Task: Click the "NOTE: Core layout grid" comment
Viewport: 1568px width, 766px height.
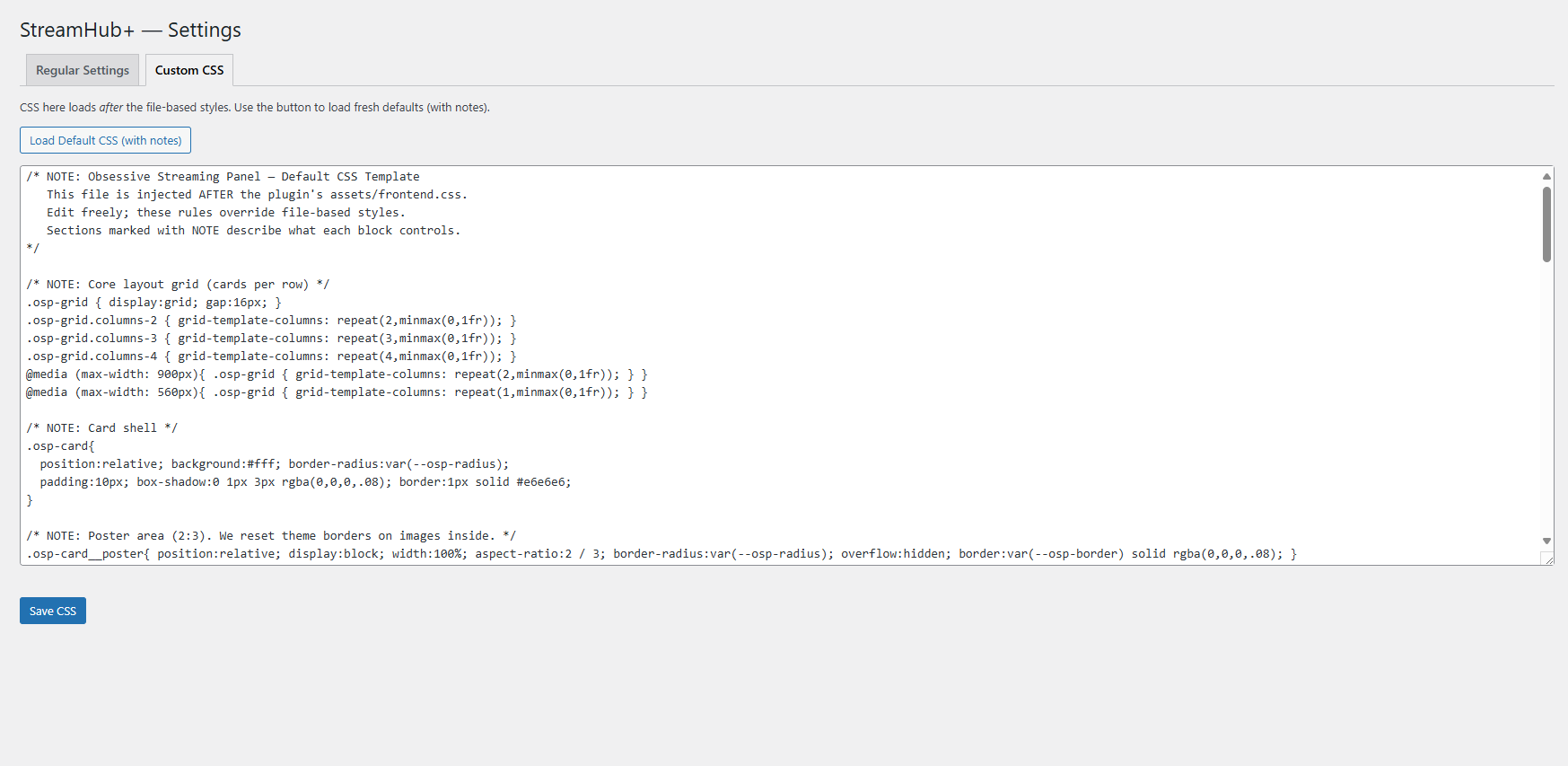Action: coord(178,285)
